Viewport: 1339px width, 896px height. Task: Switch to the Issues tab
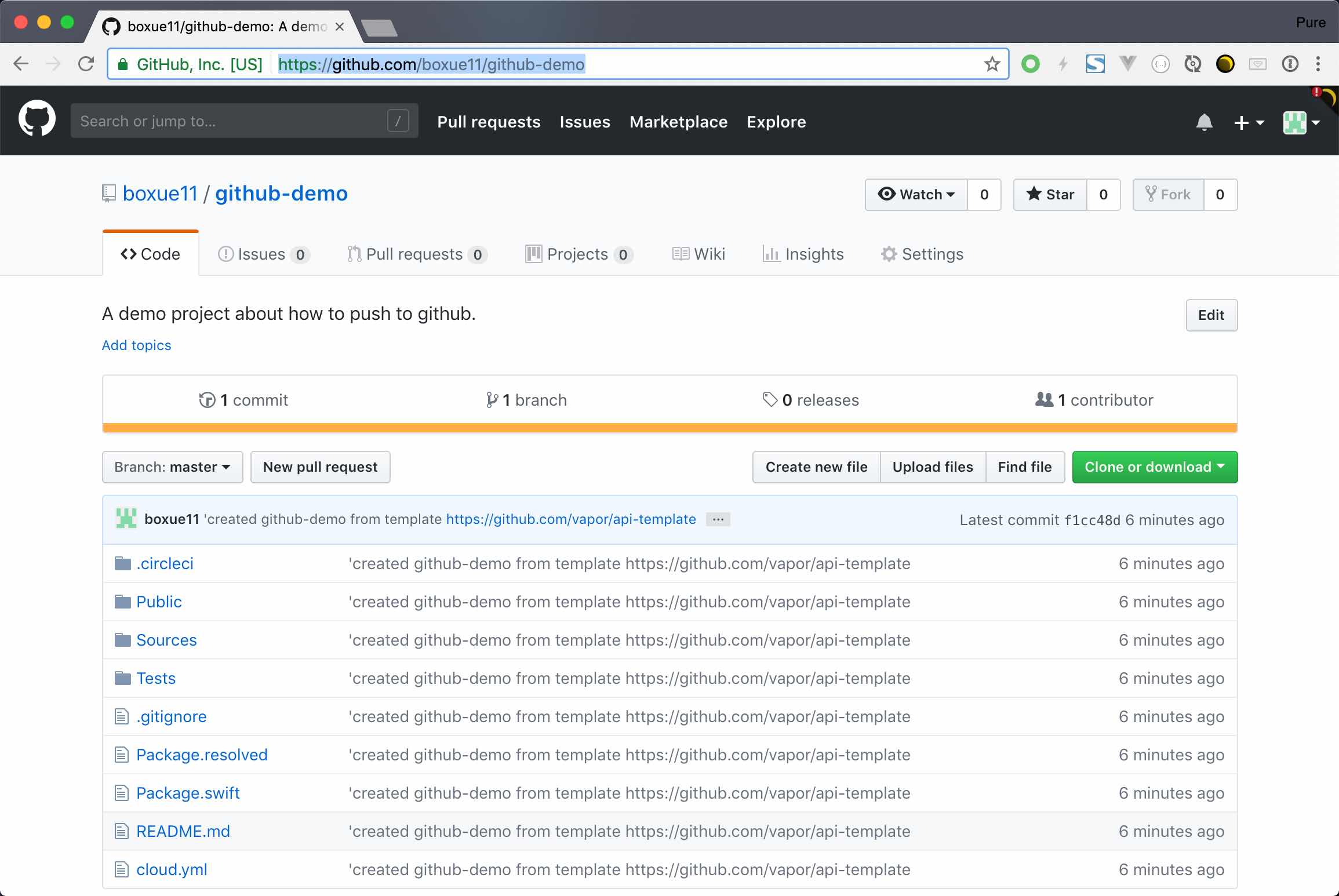tap(264, 254)
